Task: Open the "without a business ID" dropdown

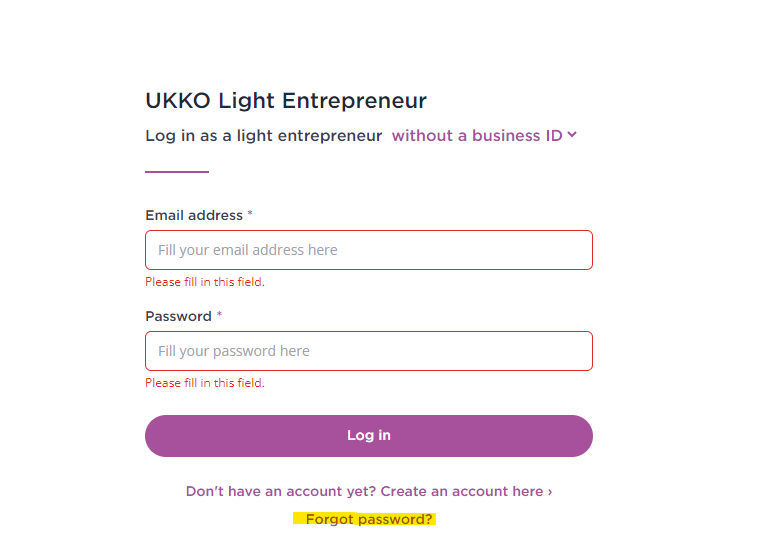Action: coord(484,136)
